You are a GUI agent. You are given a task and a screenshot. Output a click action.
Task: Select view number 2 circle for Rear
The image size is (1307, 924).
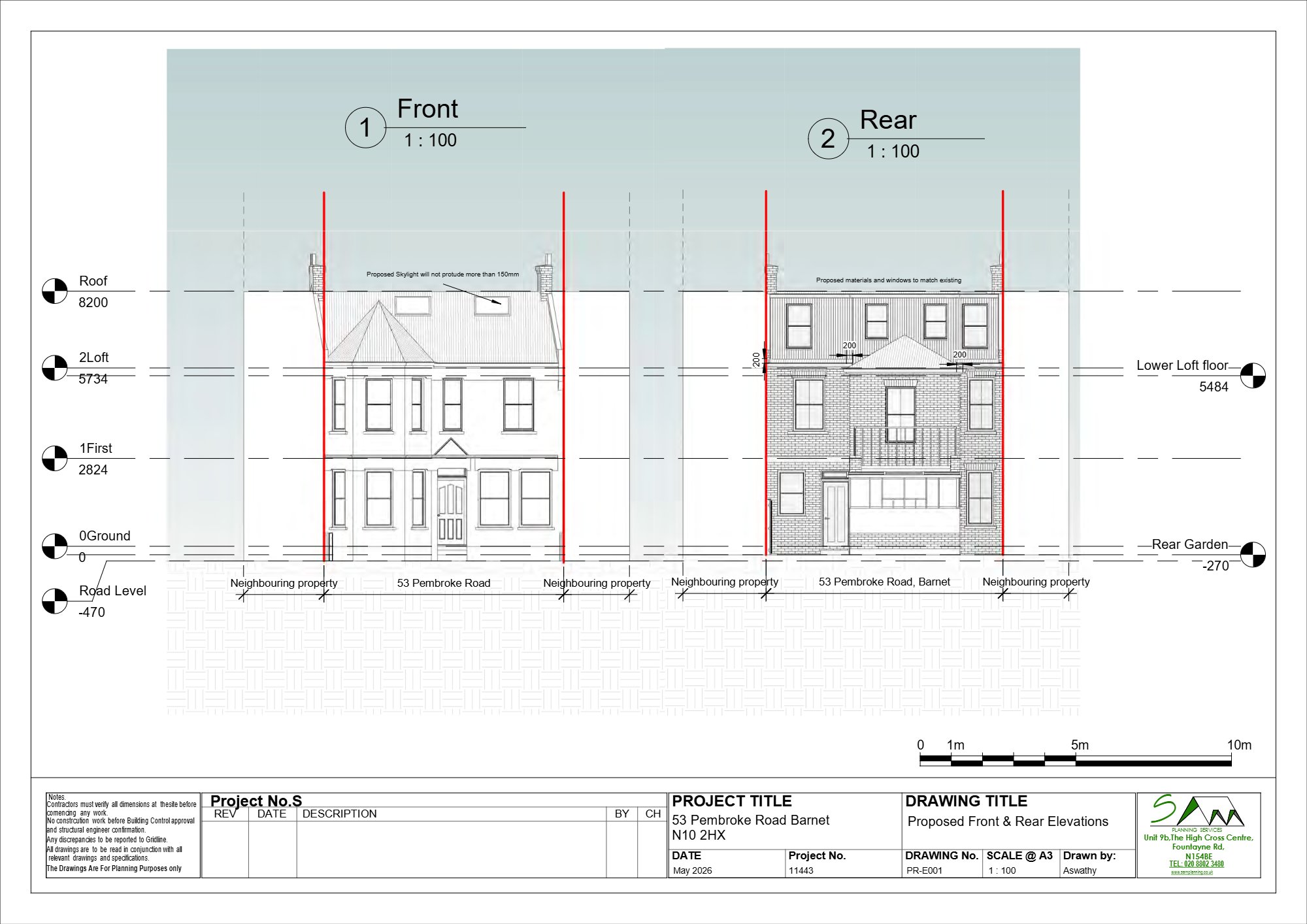coord(828,139)
